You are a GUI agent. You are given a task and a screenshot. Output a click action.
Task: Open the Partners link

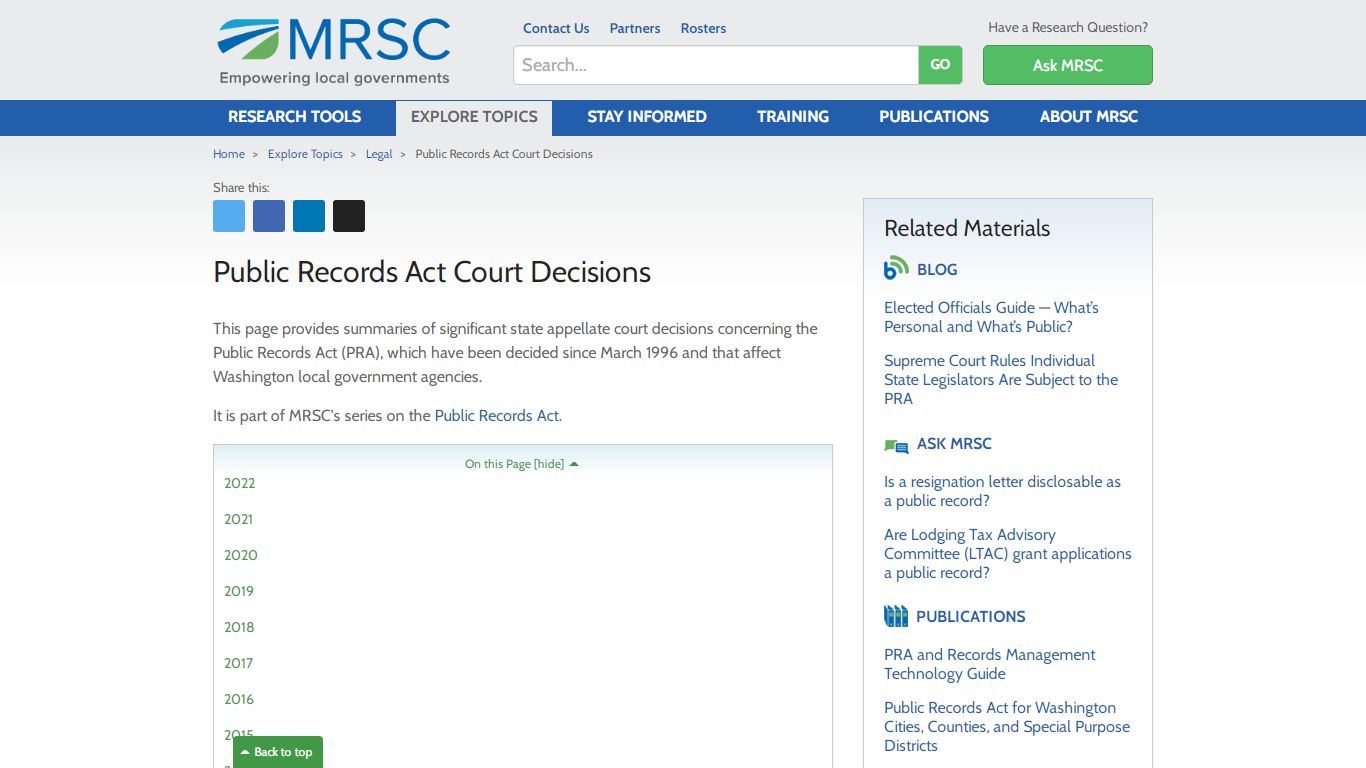(x=635, y=28)
